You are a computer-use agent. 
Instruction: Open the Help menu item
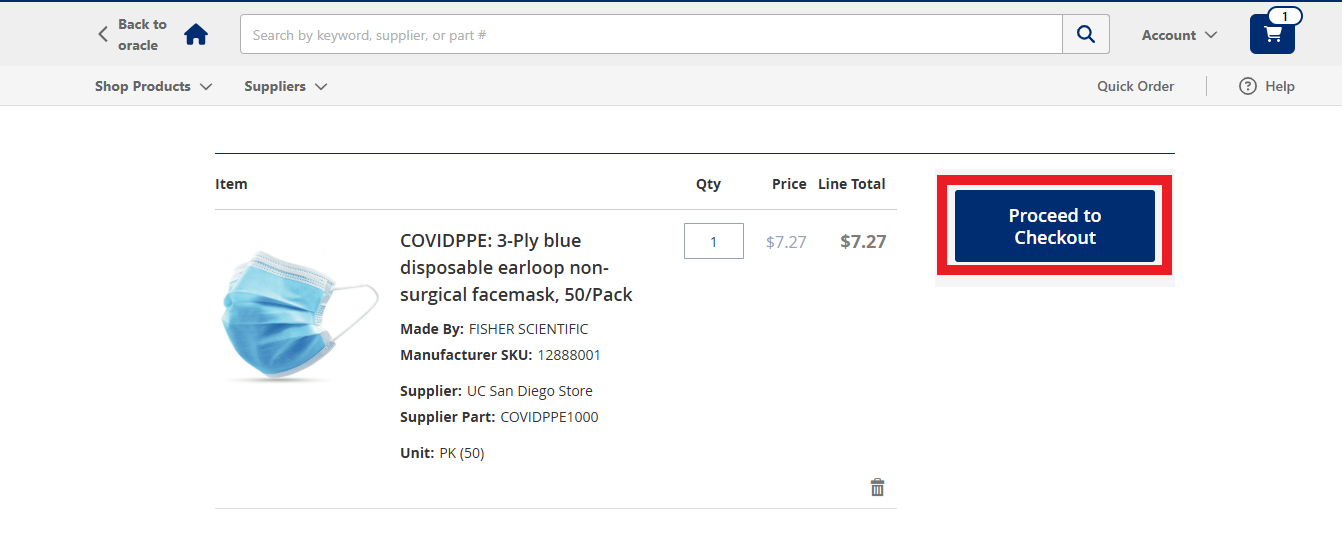click(x=1279, y=86)
